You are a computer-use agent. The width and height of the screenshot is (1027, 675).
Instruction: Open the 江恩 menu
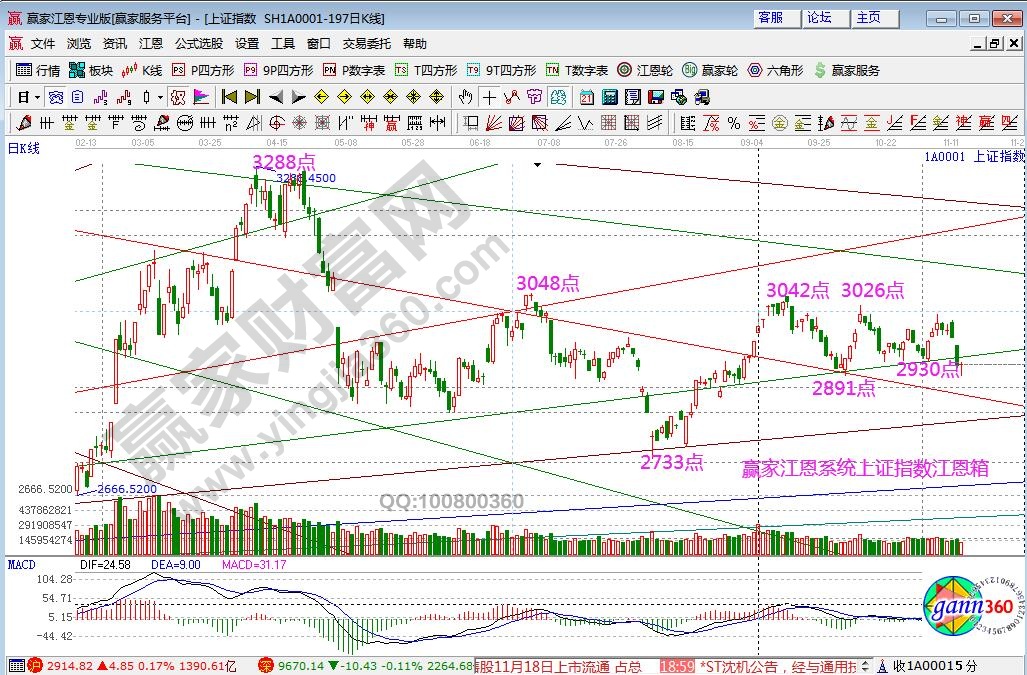(x=150, y=44)
